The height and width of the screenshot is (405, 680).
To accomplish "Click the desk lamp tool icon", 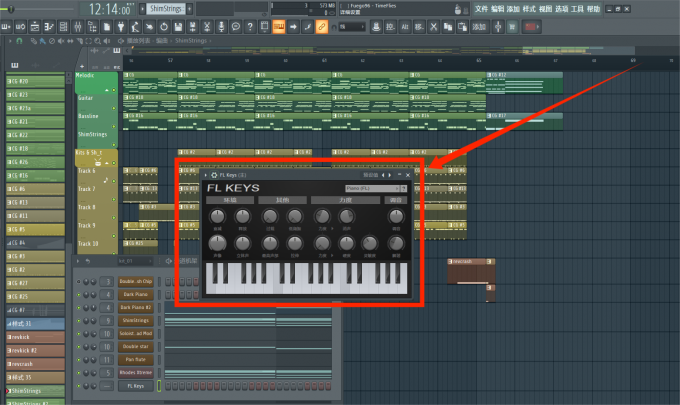I will pos(135,27).
